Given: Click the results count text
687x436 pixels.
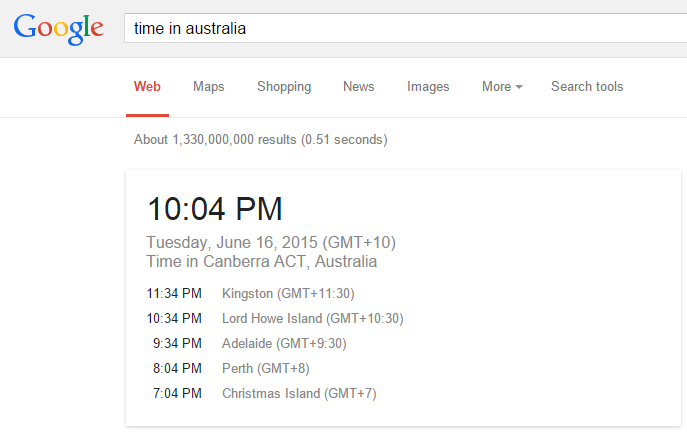Looking at the screenshot, I should point(260,140).
